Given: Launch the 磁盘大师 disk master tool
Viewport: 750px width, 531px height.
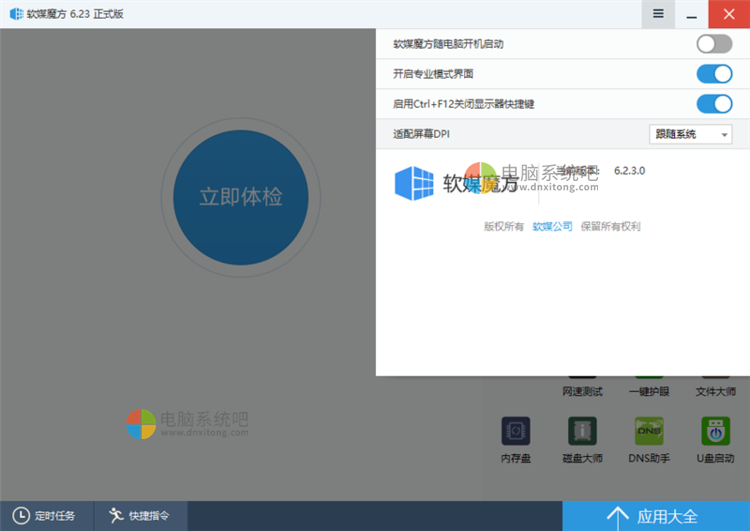Looking at the screenshot, I should coord(581,431).
